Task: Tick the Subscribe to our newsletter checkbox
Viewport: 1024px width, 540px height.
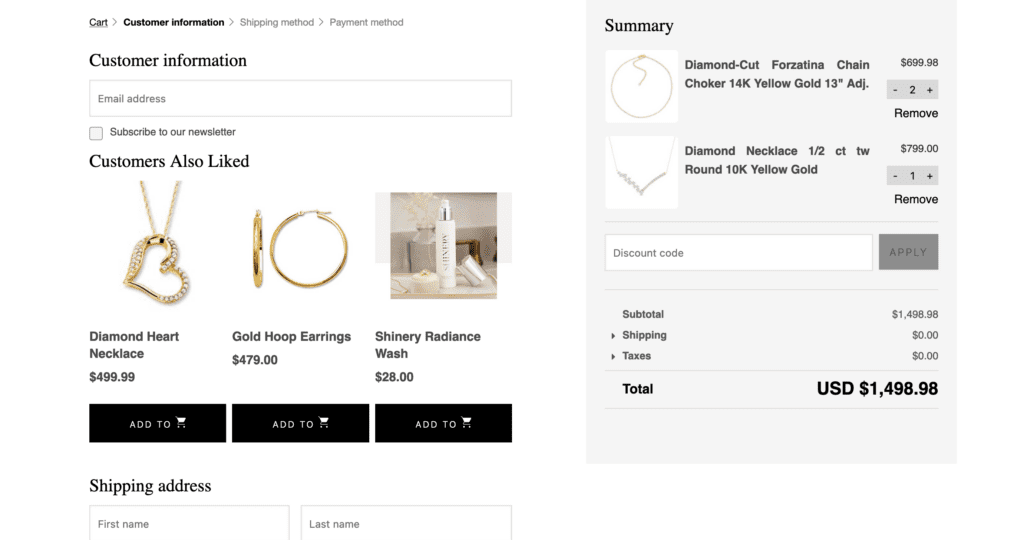Action: tap(96, 133)
